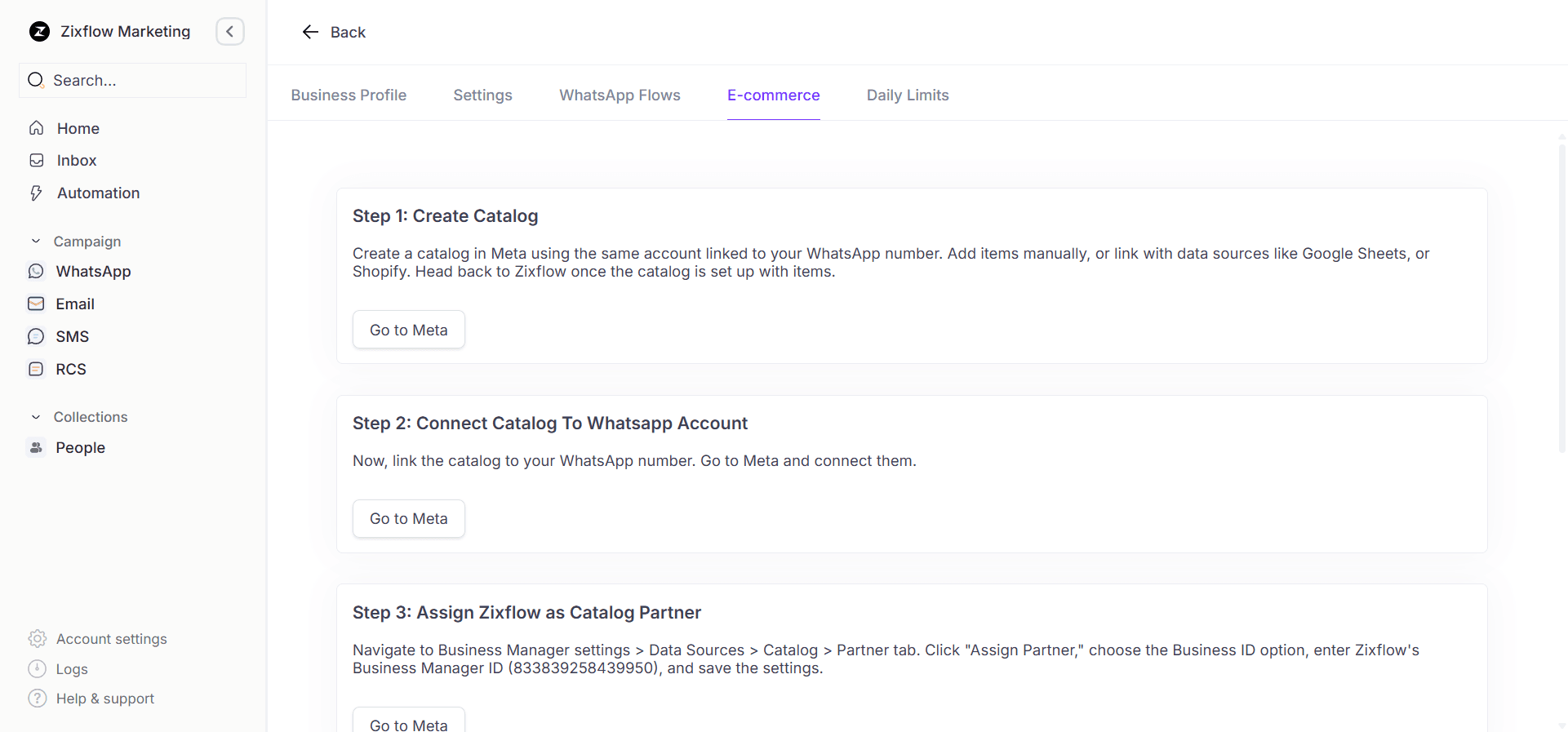1568x732 pixels.
Task: Click the SMS chat bubble icon
Action: (x=36, y=337)
